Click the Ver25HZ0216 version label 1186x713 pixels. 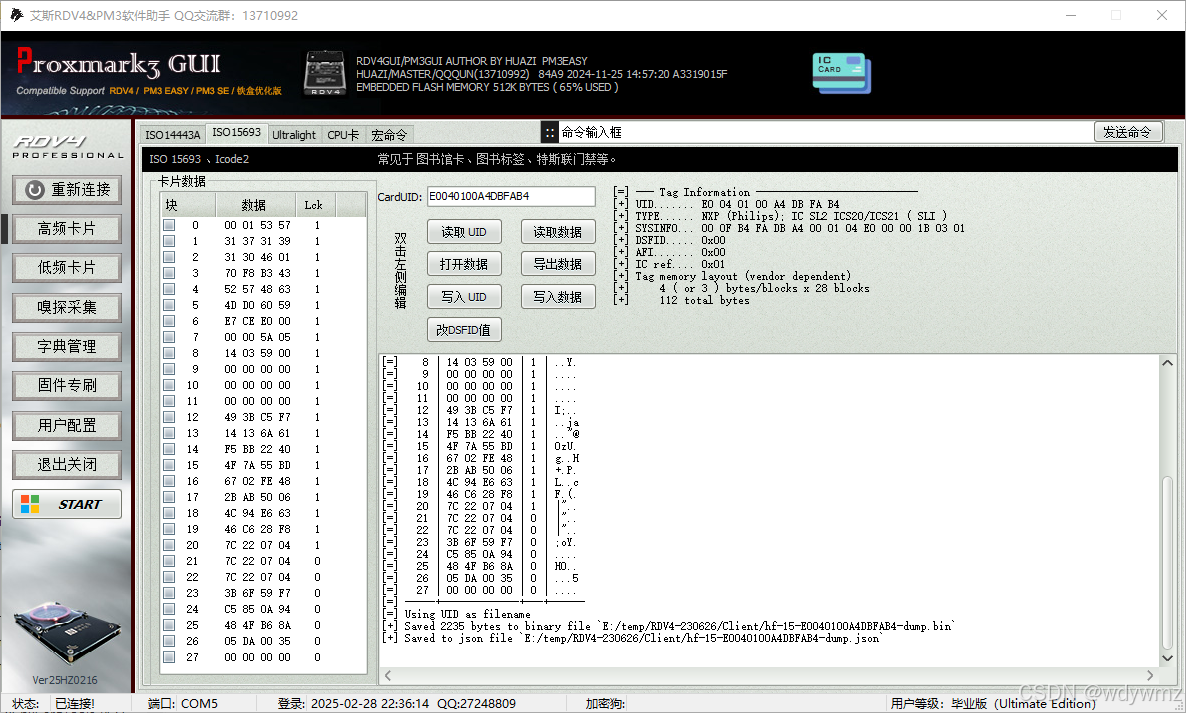[65, 680]
